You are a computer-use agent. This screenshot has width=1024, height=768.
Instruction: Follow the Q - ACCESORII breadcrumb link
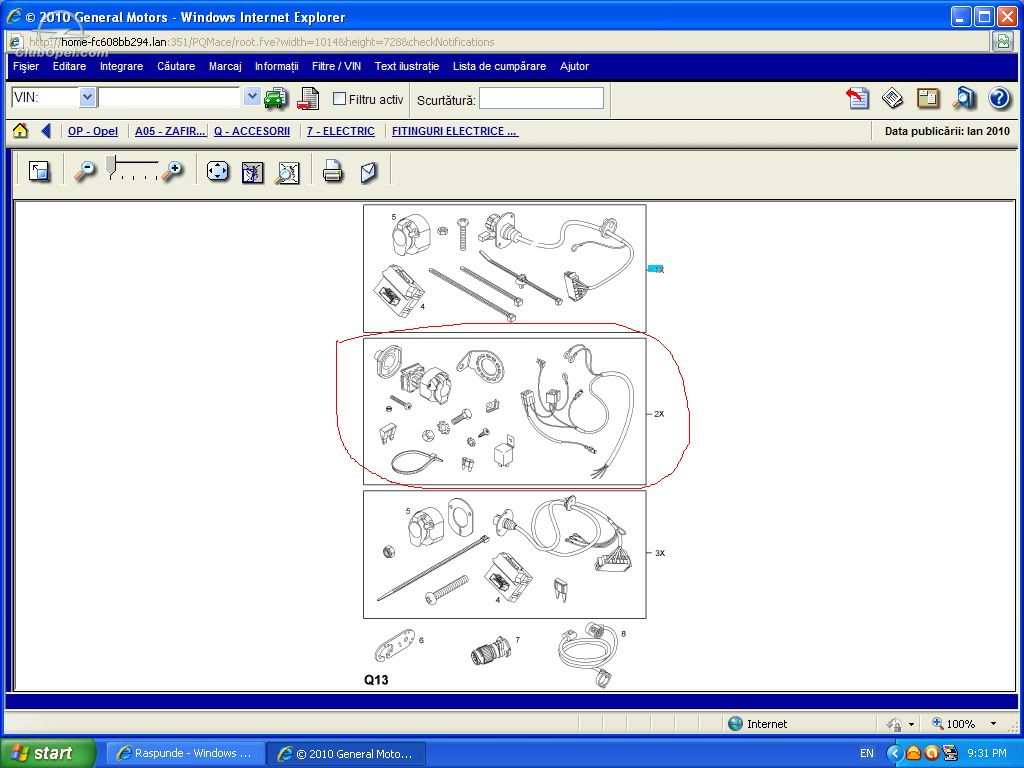(x=252, y=131)
